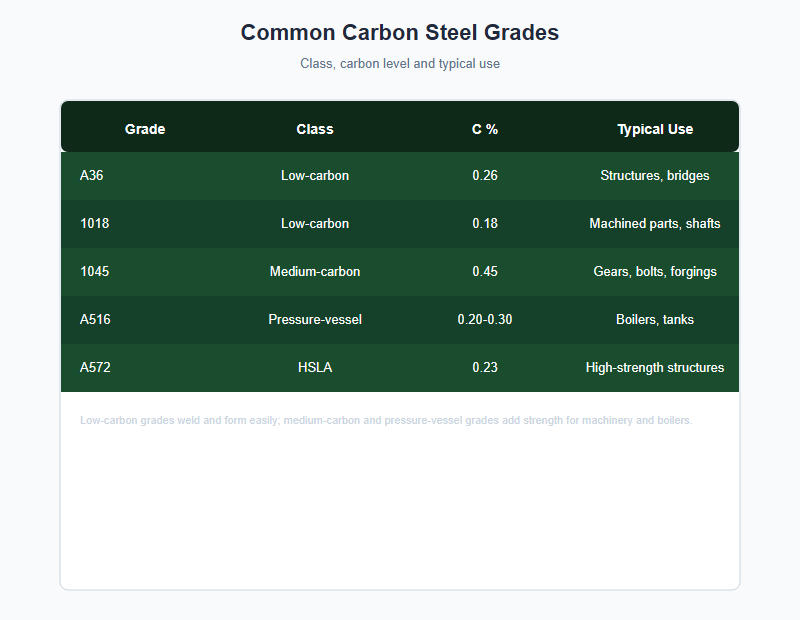800x620 pixels.
Task: Click the footnote about low-carbon grades welding
Action: tap(386, 420)
